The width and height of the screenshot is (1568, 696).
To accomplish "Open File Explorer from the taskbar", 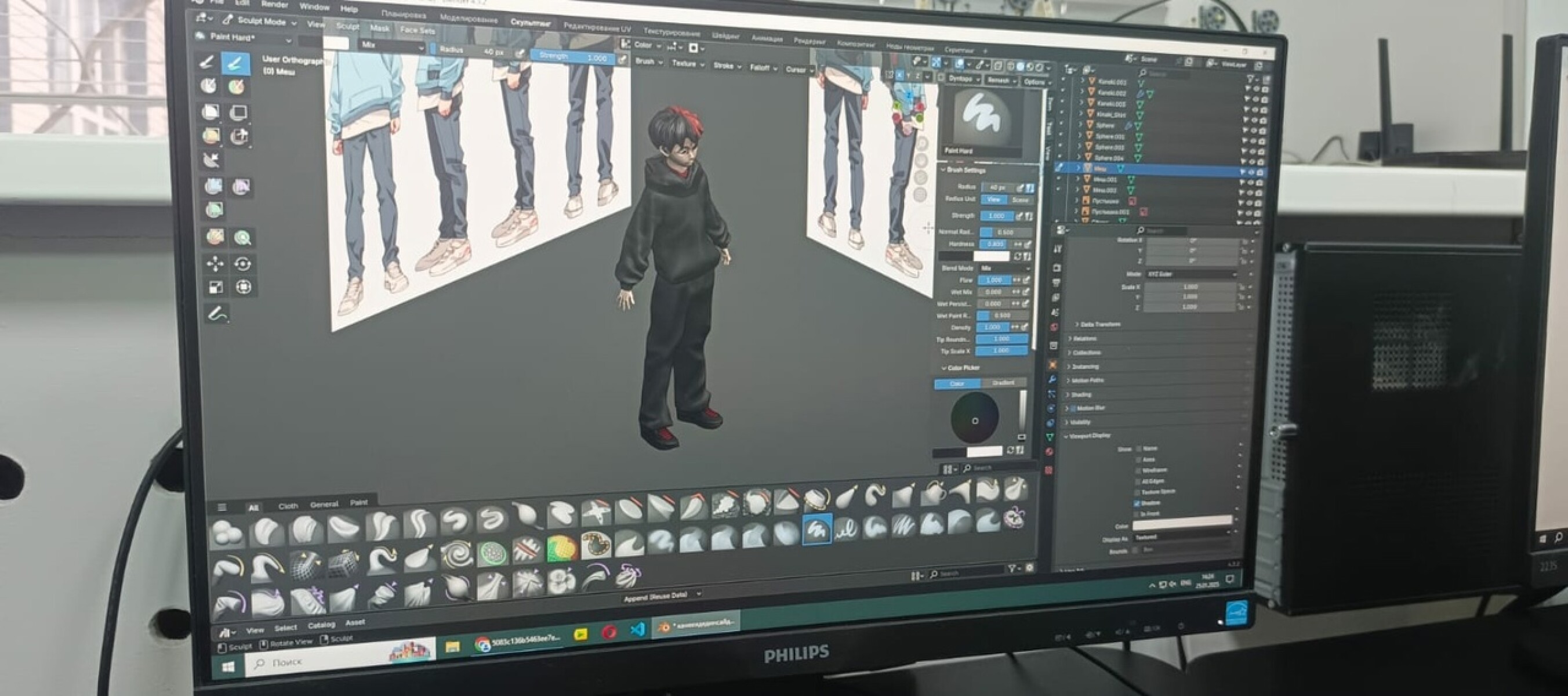I will (x=452, y=647).
